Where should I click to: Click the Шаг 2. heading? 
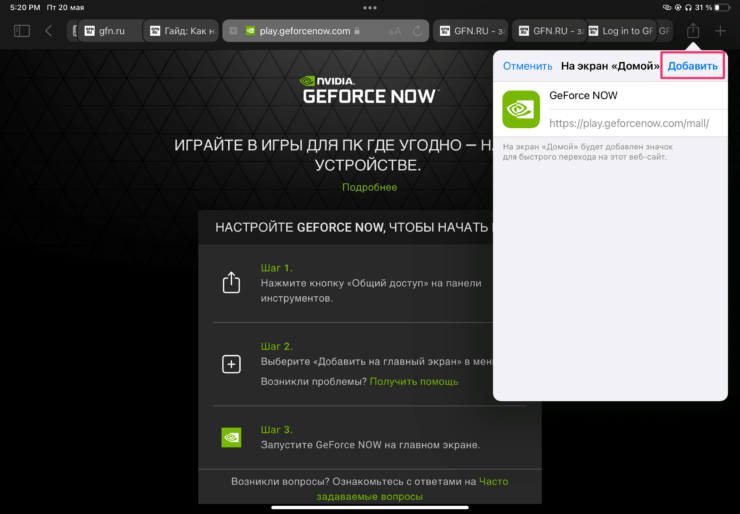pyautogui.click(x=277, y=346)
